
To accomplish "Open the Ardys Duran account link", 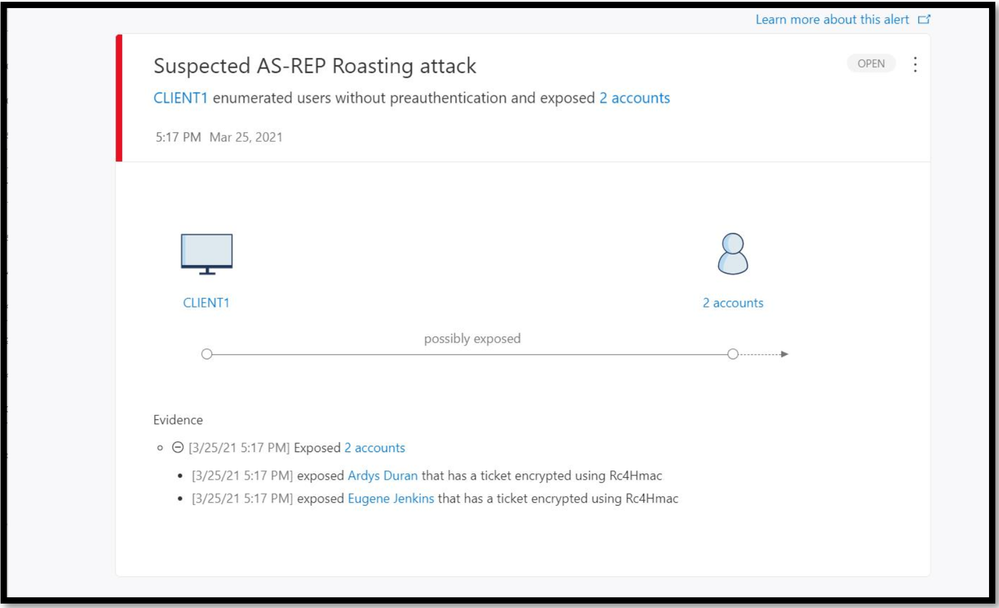I will coord(382,476).
